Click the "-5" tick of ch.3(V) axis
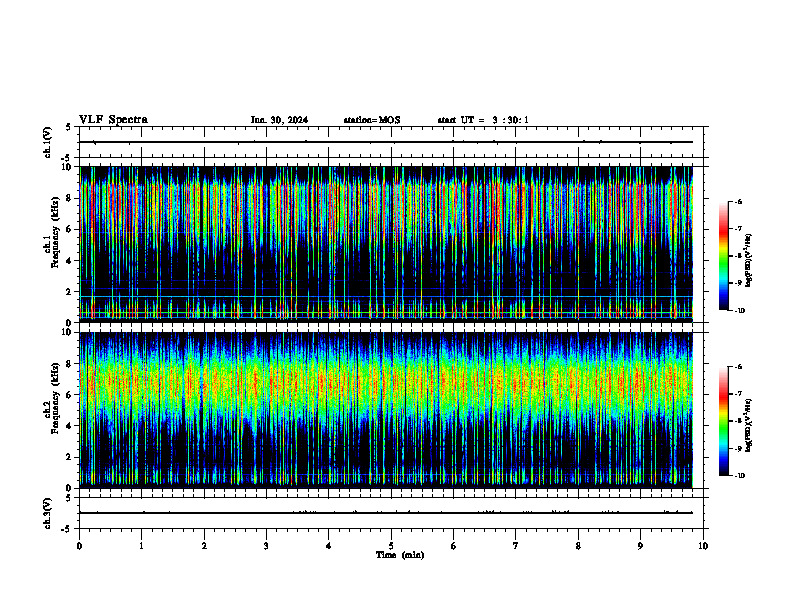The width and height of the screenshot is (792, 612). [67, 529]
